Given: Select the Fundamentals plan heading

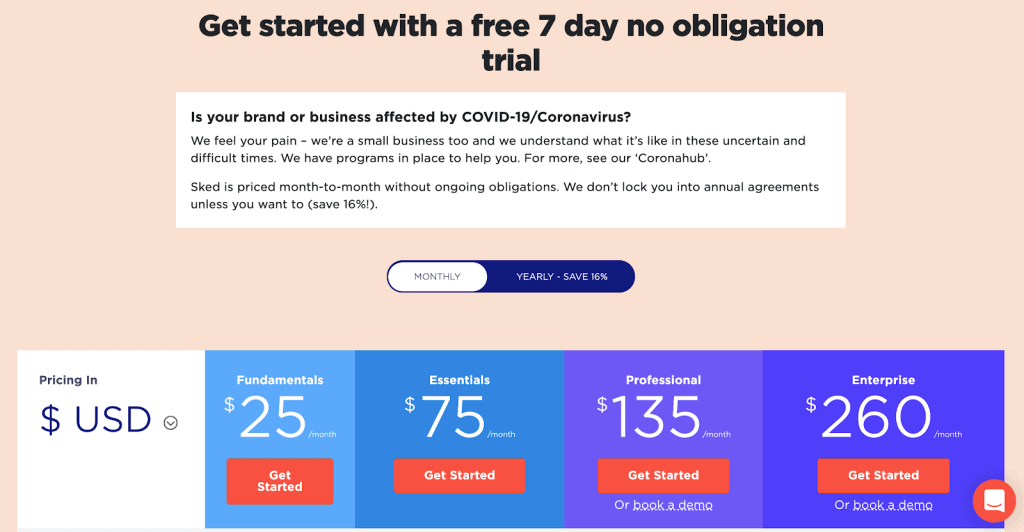Looking at the screenshot, I should click(280, 380).
